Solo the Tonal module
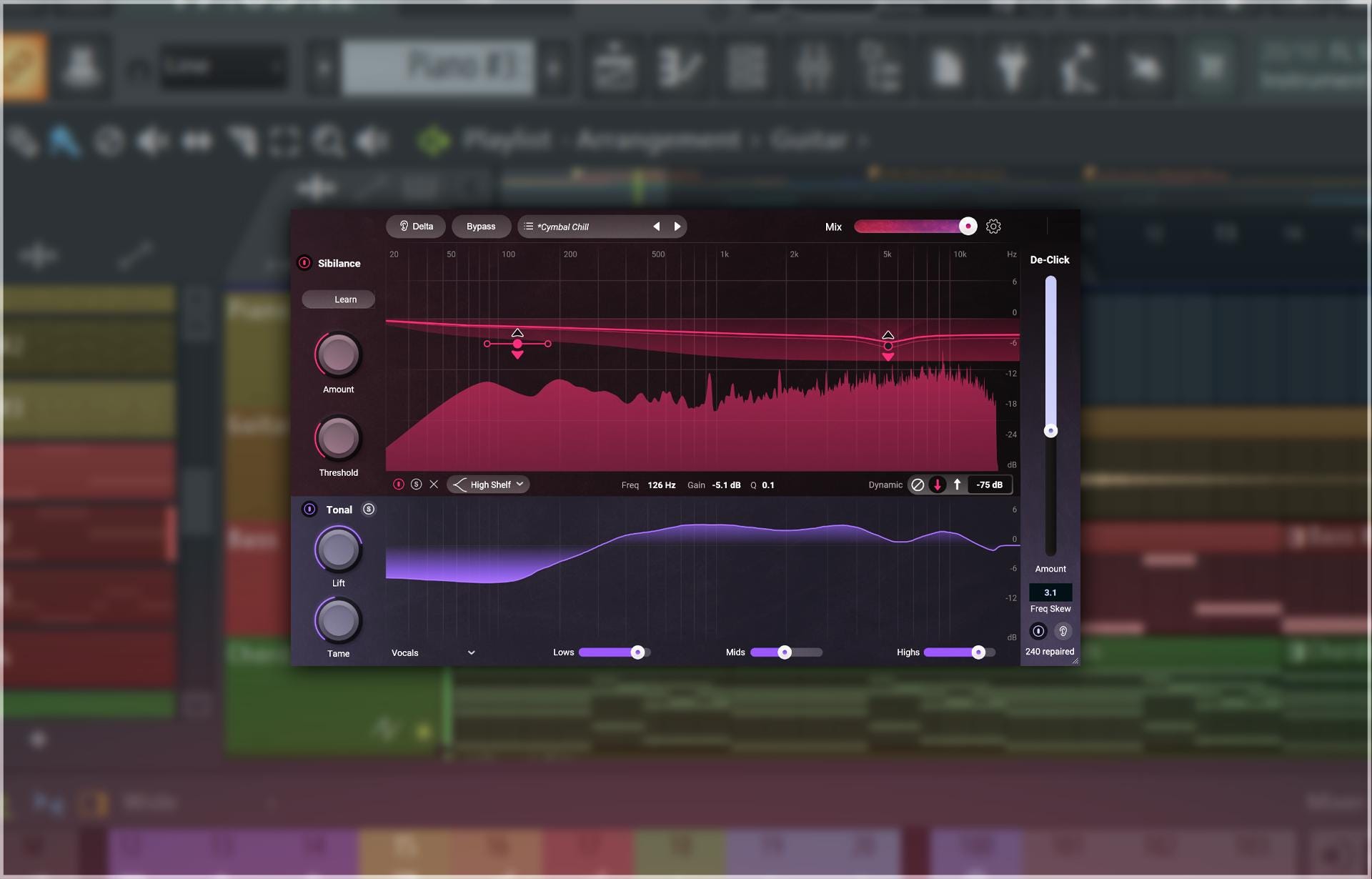Image resolution: width=1372 pixels, height=879 pixels. [x=369, y=510]
